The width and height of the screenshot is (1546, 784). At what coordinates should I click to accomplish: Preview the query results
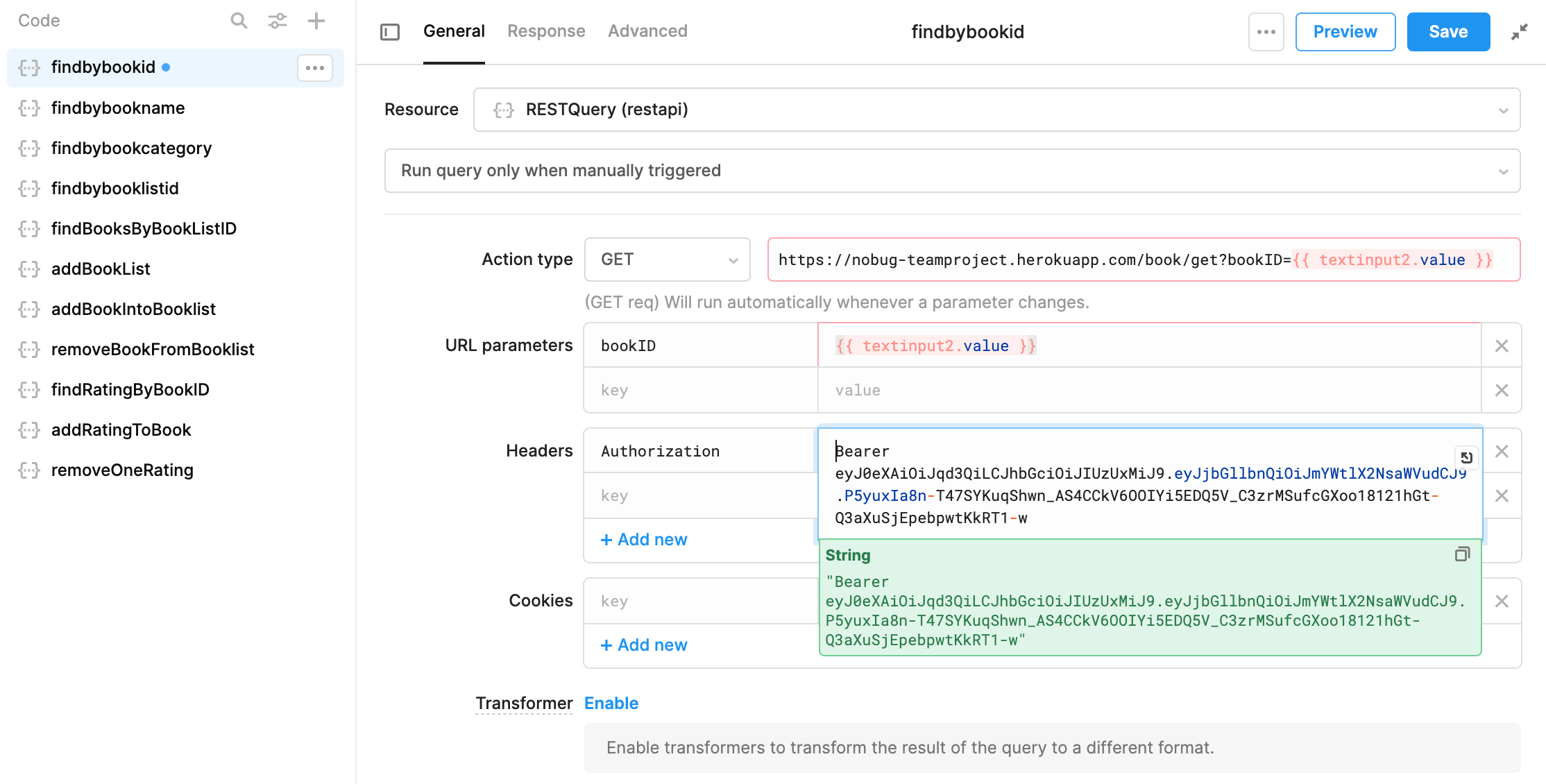pyautogui.click(x=1345, y=31)
